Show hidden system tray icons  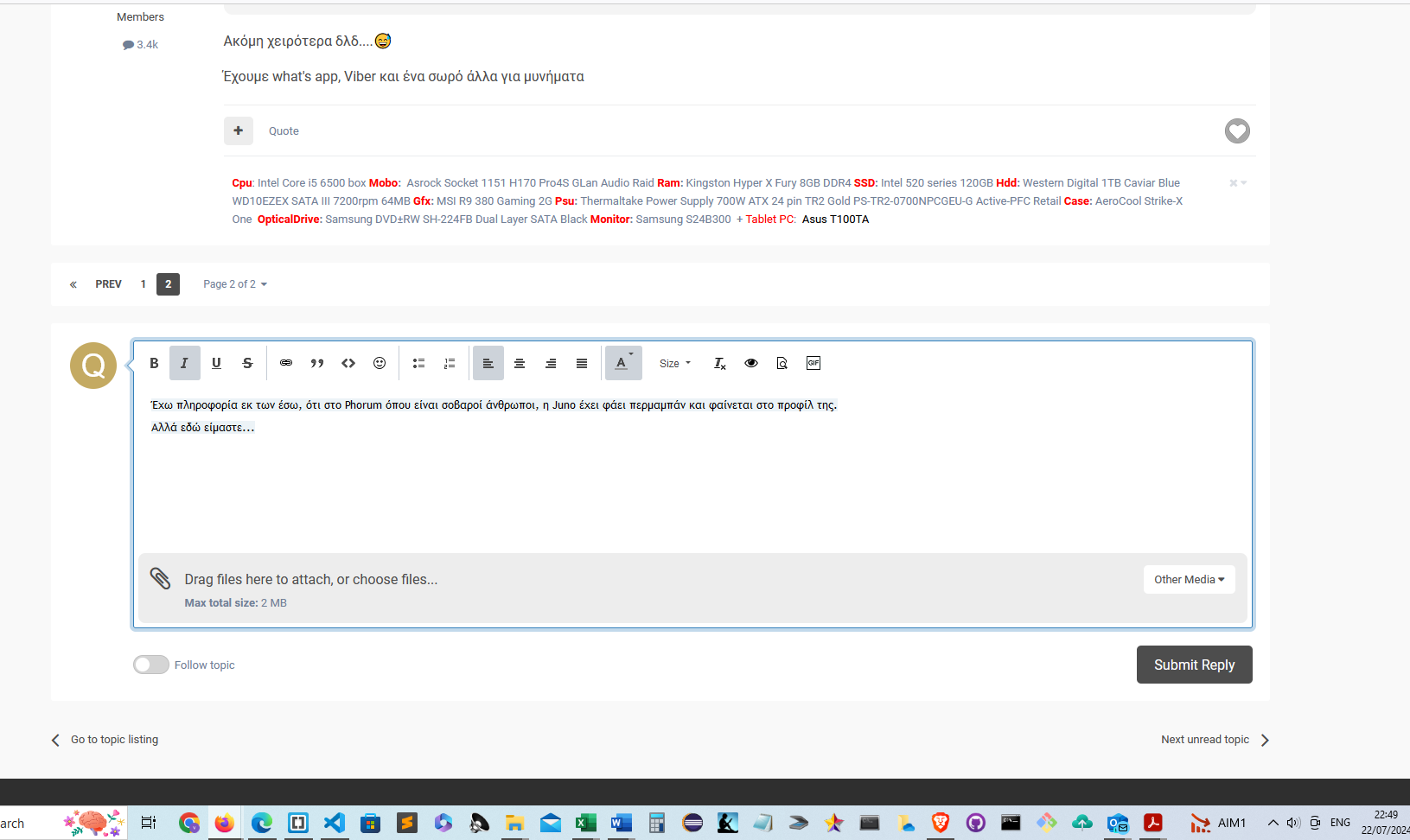point(1273,823)
